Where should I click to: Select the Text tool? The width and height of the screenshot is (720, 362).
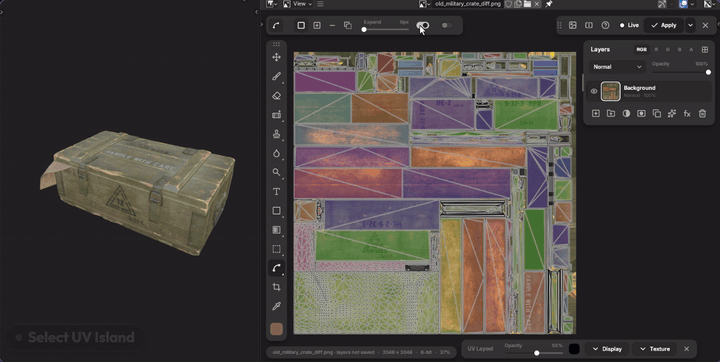click(x=276, y=192)
